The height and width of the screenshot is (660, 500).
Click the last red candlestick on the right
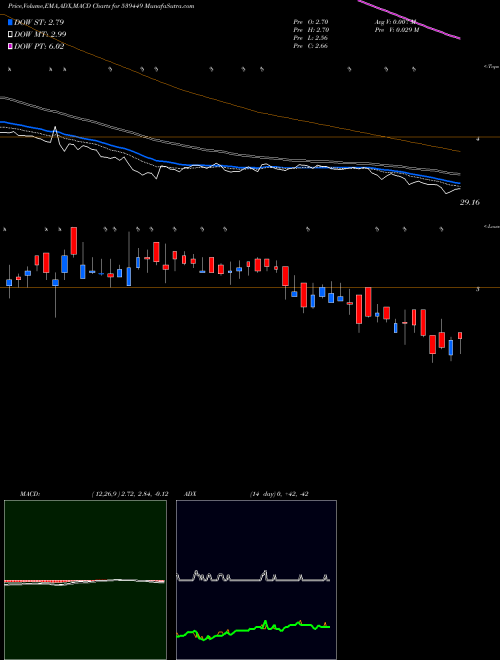tap(460, 335)
